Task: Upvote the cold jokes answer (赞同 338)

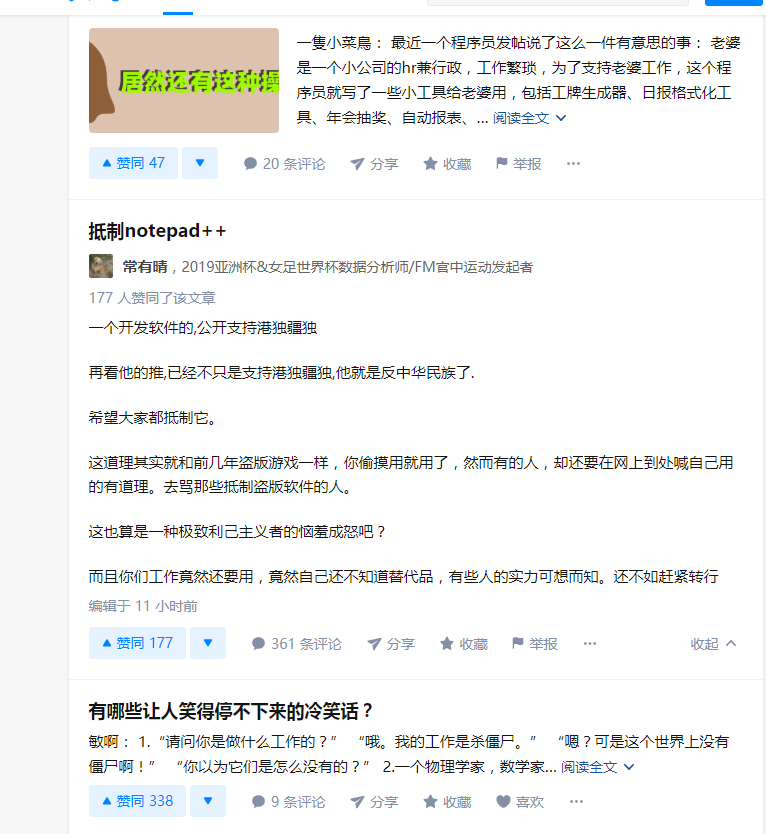Action: pos(137,800)
